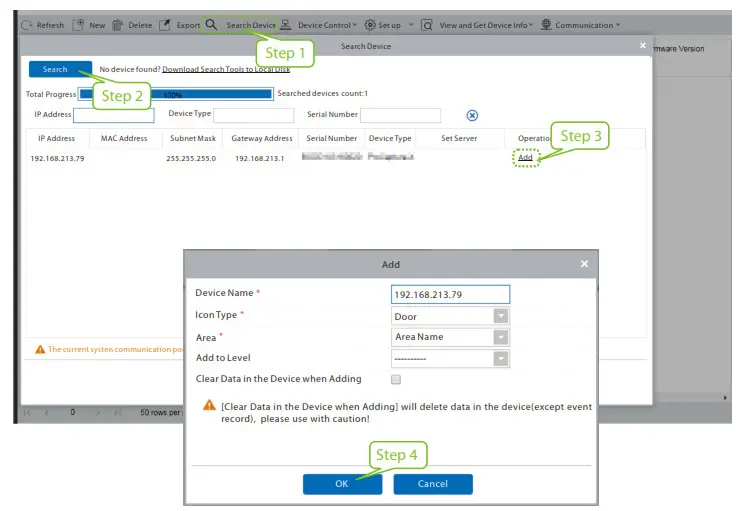
Task: Click the MAC Address column header
Action: click(x=124, y=139)
